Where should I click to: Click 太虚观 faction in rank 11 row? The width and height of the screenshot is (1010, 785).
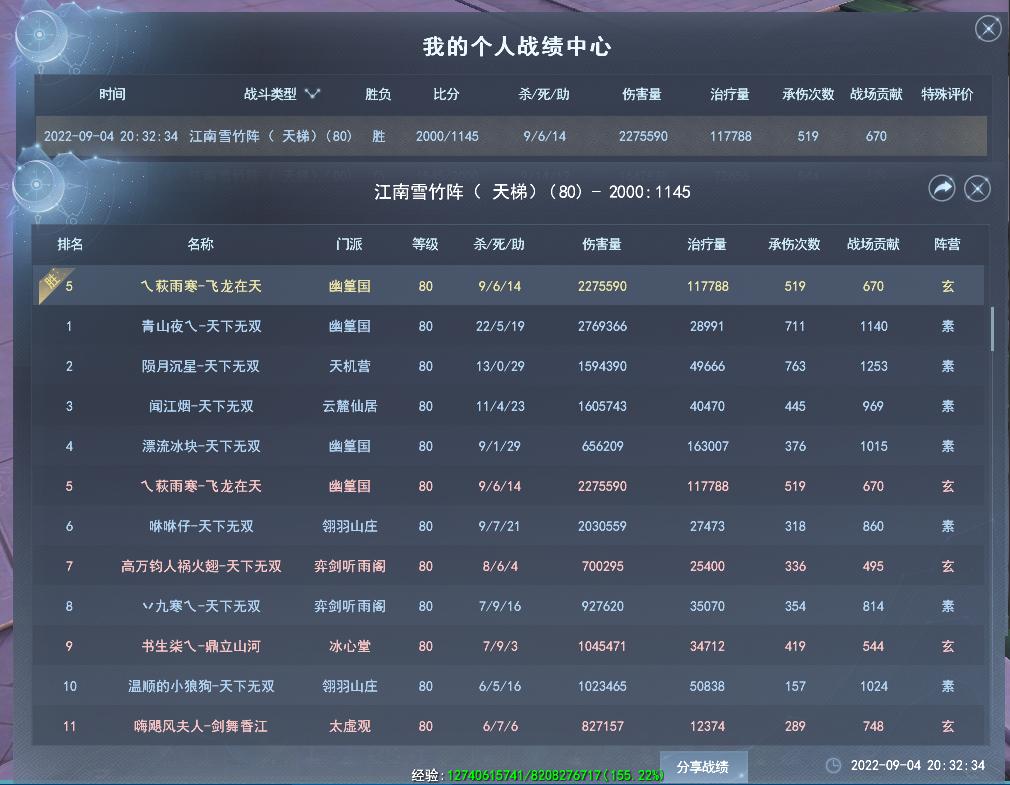point(350,726)
